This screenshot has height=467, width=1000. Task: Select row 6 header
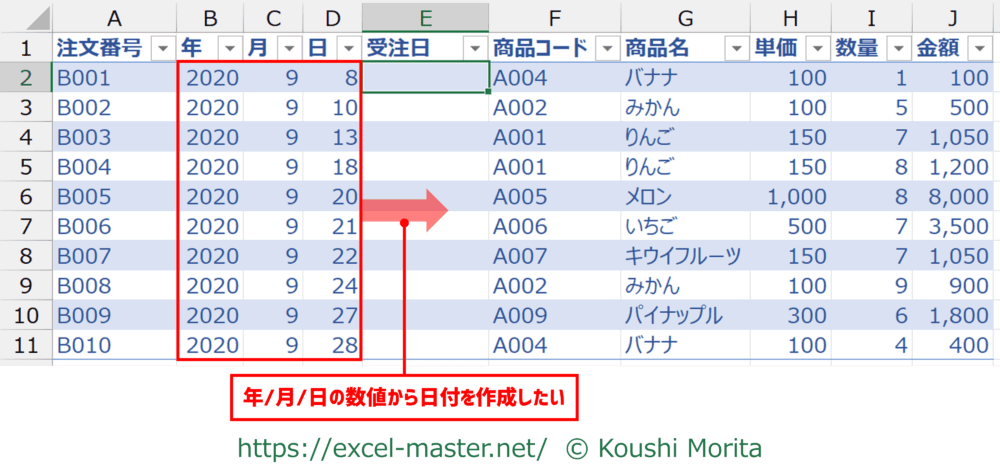[26, 197]
